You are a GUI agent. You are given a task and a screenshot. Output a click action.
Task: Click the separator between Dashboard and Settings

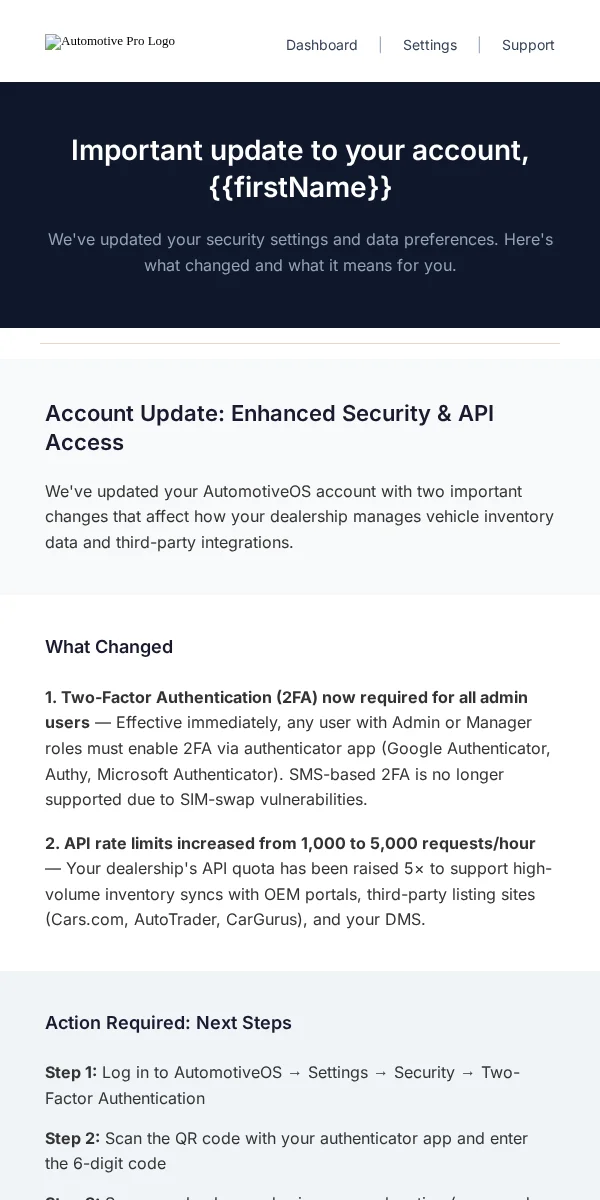380,45
